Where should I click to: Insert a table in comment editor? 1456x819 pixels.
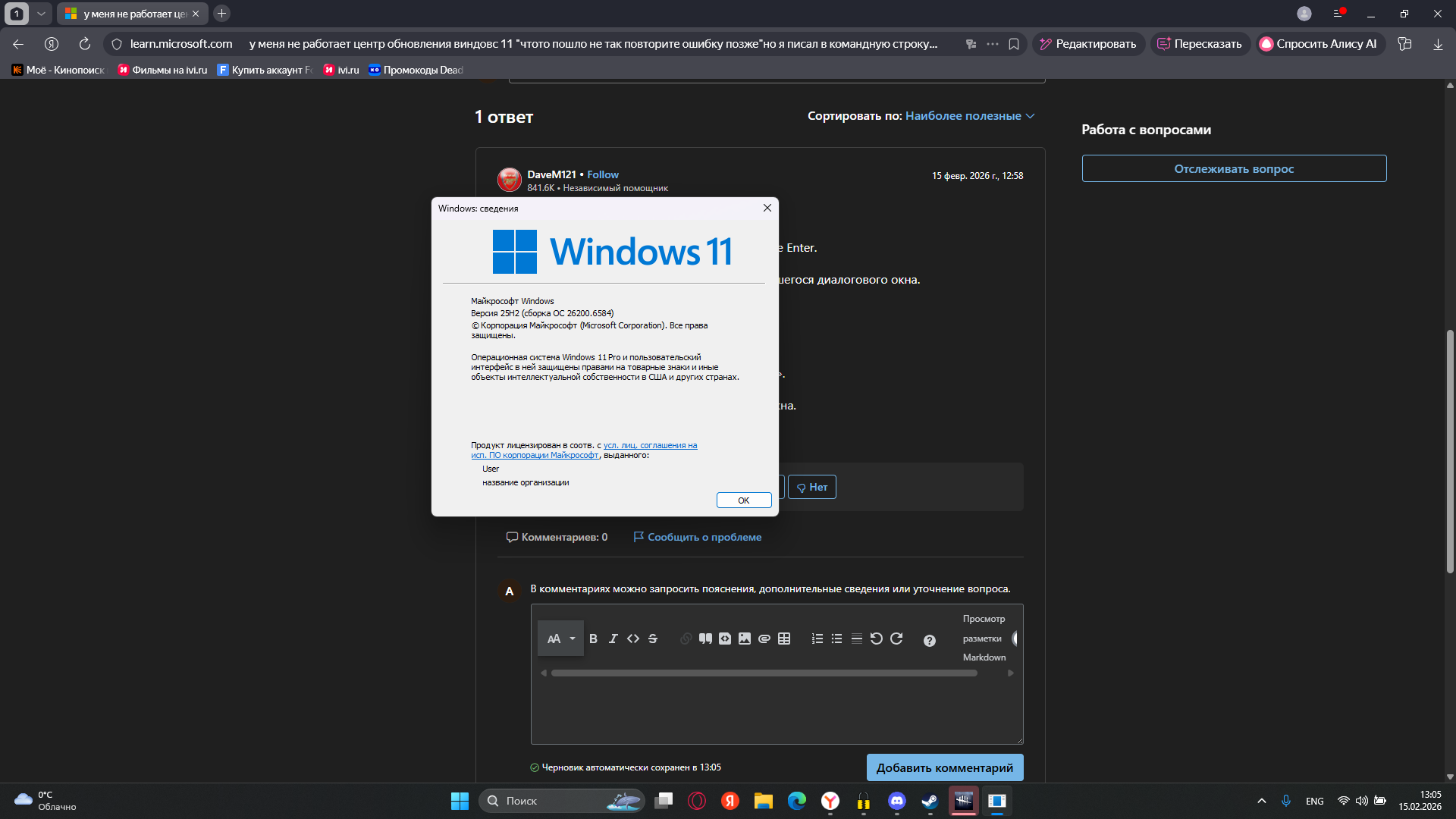[784, 639]
